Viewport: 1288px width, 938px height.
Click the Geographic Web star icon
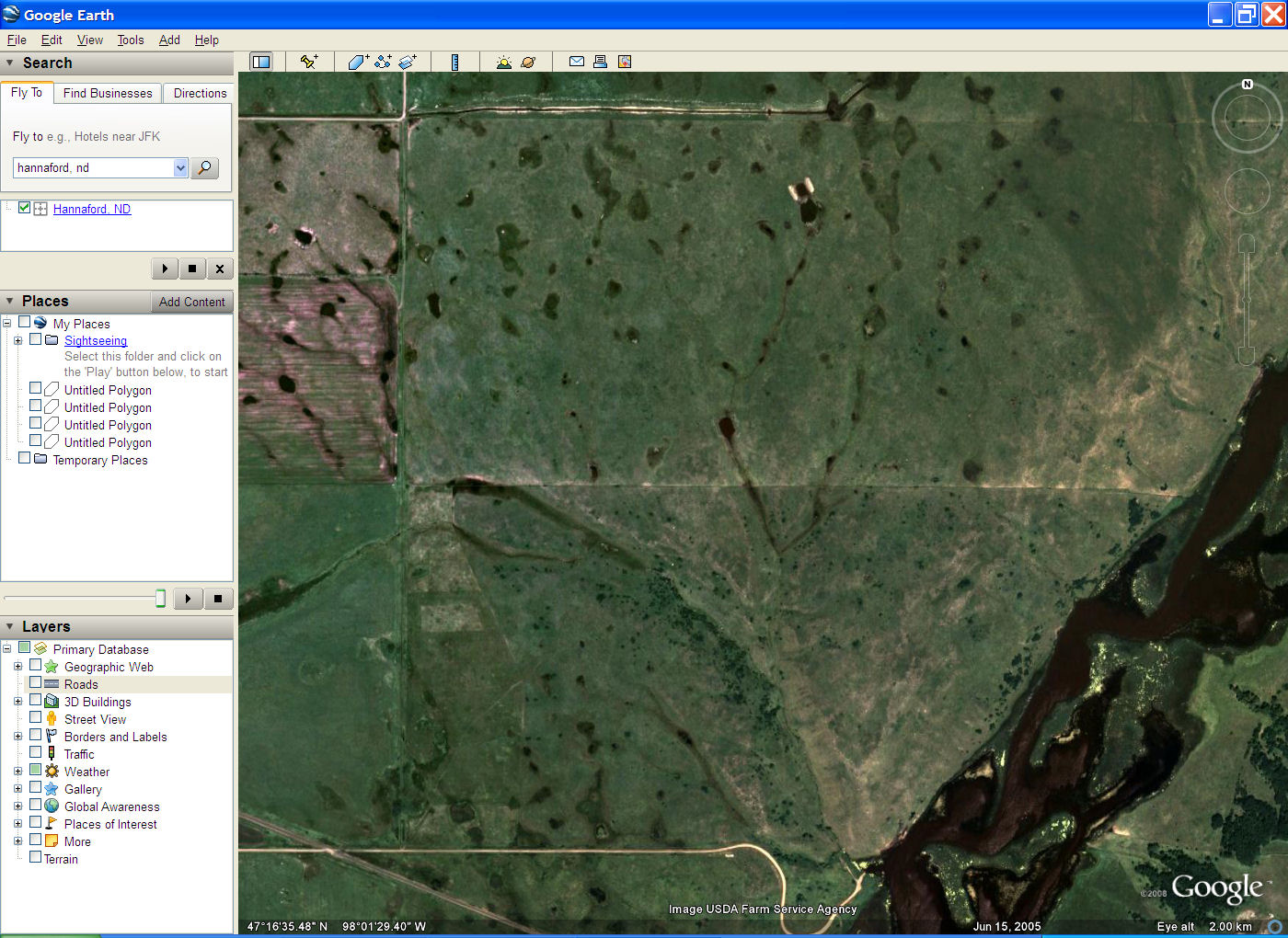point(52,667)
